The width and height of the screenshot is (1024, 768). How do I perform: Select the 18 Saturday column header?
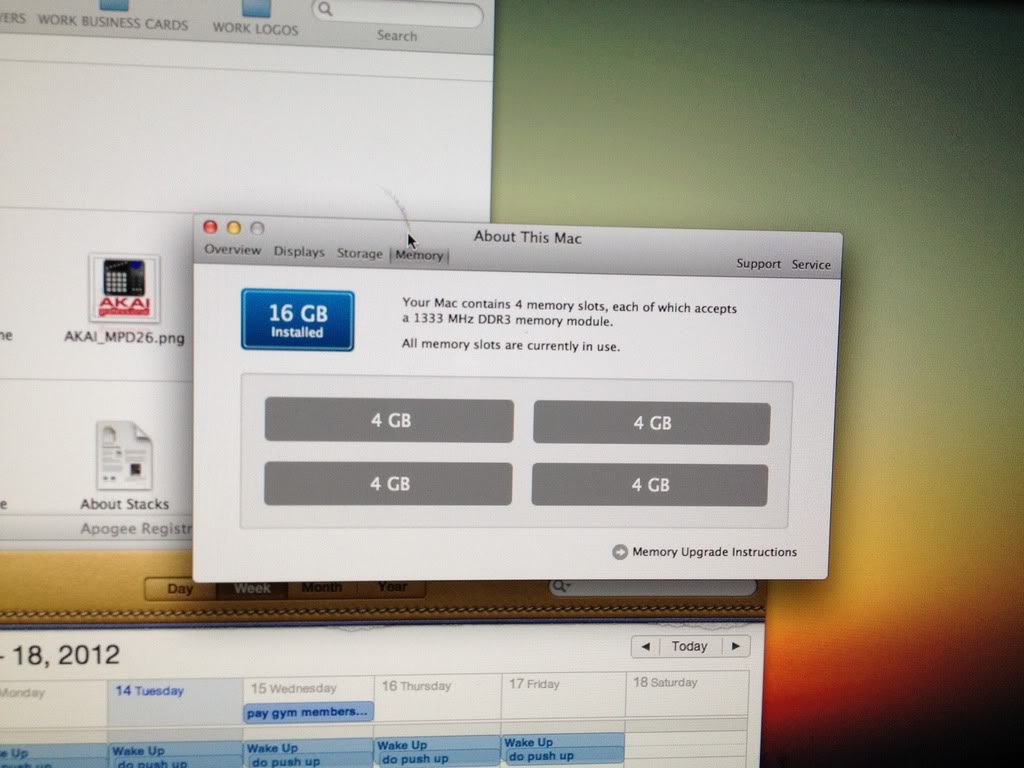(x=665, y=682)
